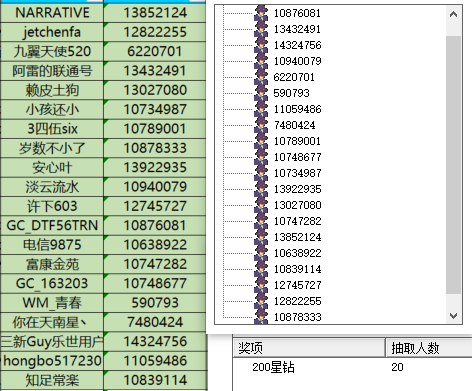Select spreadsheet cell GC_163203
Screen dimensions: 472x391
(x=52, y=283)
